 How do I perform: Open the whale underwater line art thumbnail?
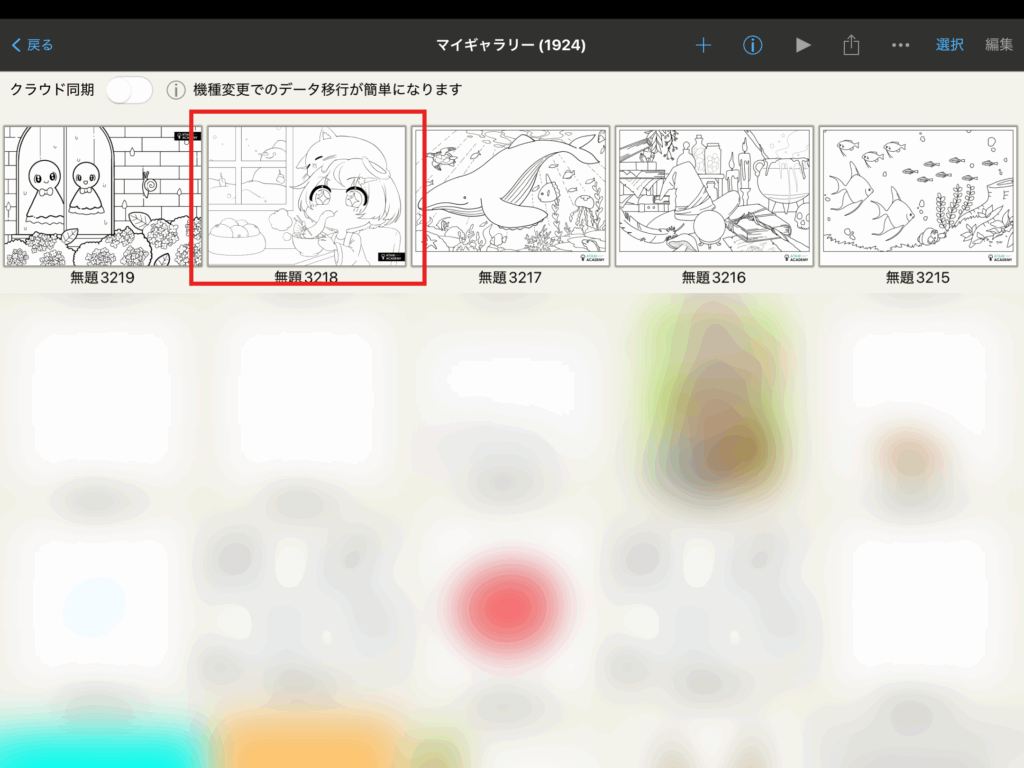pyautogui.click(x=510, y=196)
